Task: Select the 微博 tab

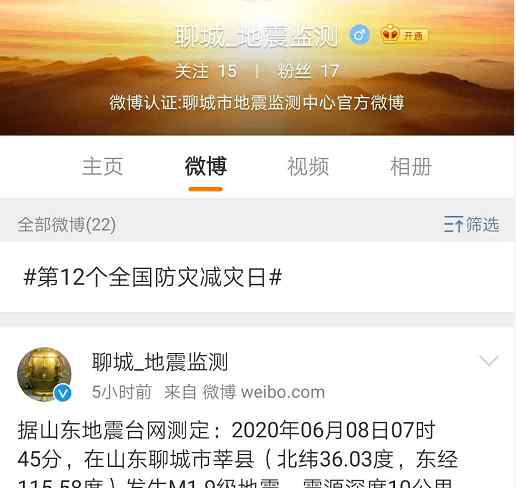Action: point(206,166)
